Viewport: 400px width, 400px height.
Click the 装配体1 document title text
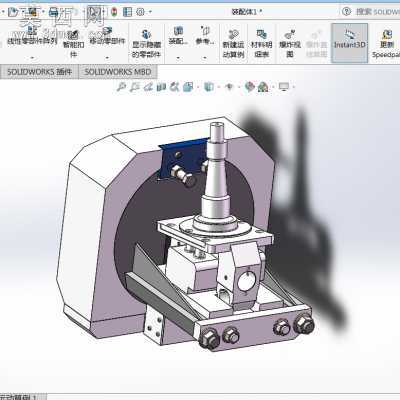[246, 12]
